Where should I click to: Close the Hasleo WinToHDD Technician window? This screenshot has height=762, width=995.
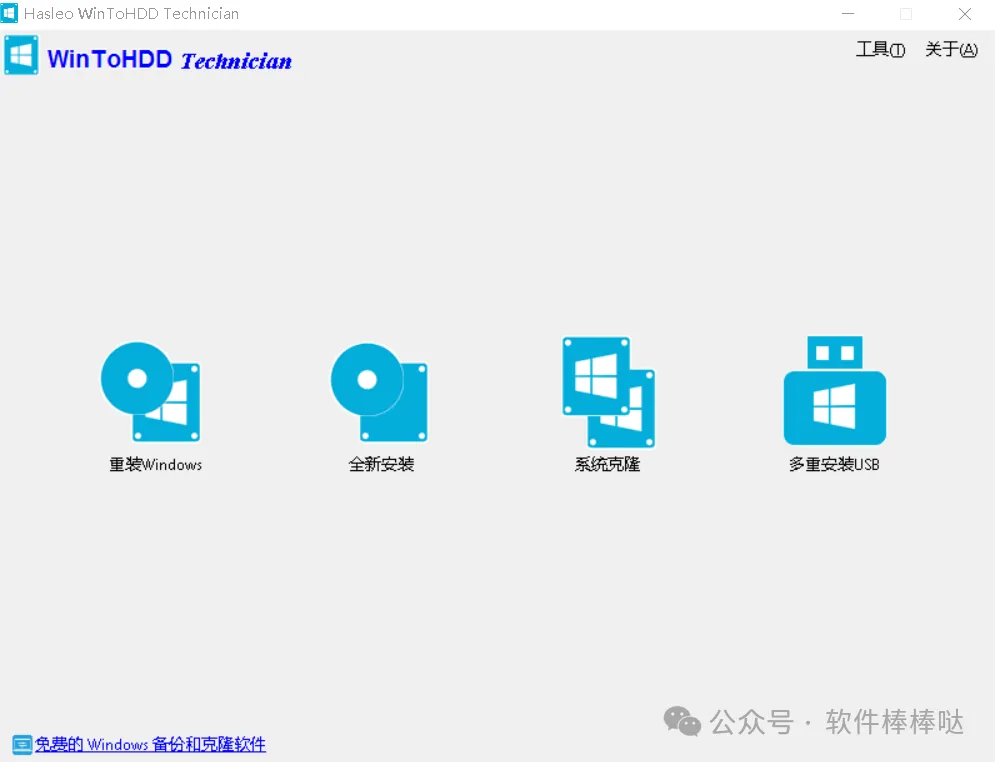click(965, 14)
